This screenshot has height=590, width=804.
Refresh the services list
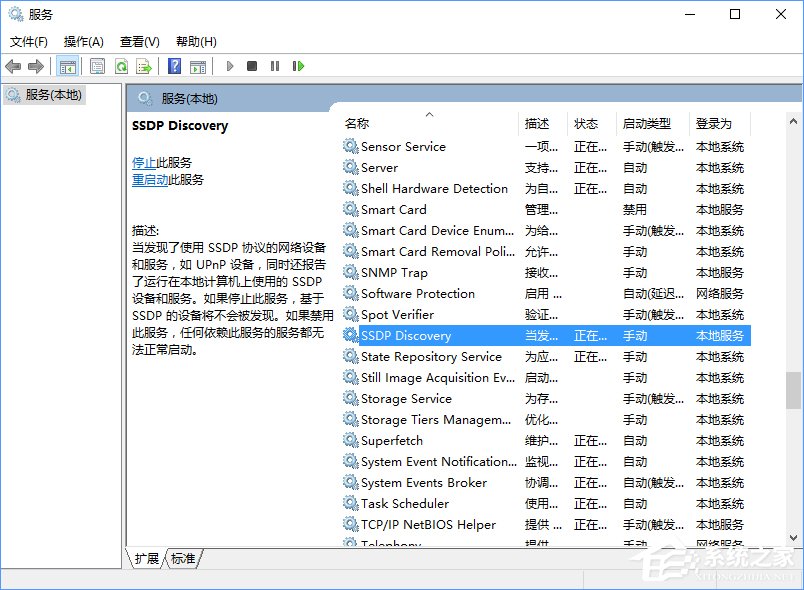click(120, 66)
